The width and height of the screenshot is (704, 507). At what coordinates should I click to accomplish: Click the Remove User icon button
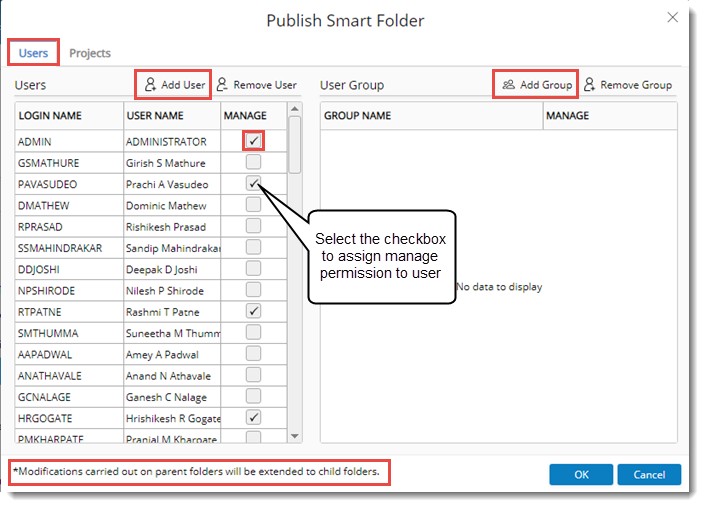257,85
